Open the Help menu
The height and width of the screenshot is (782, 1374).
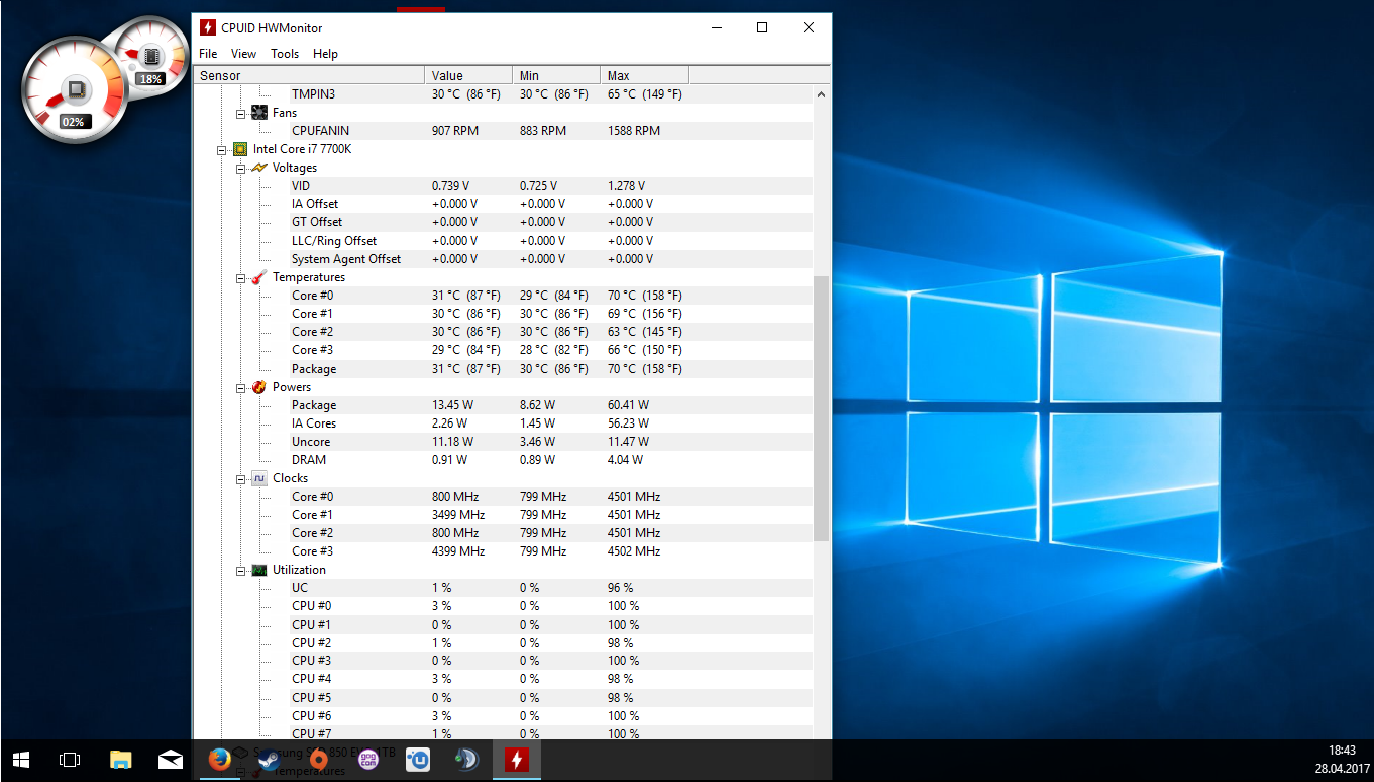tap(325, 54)
